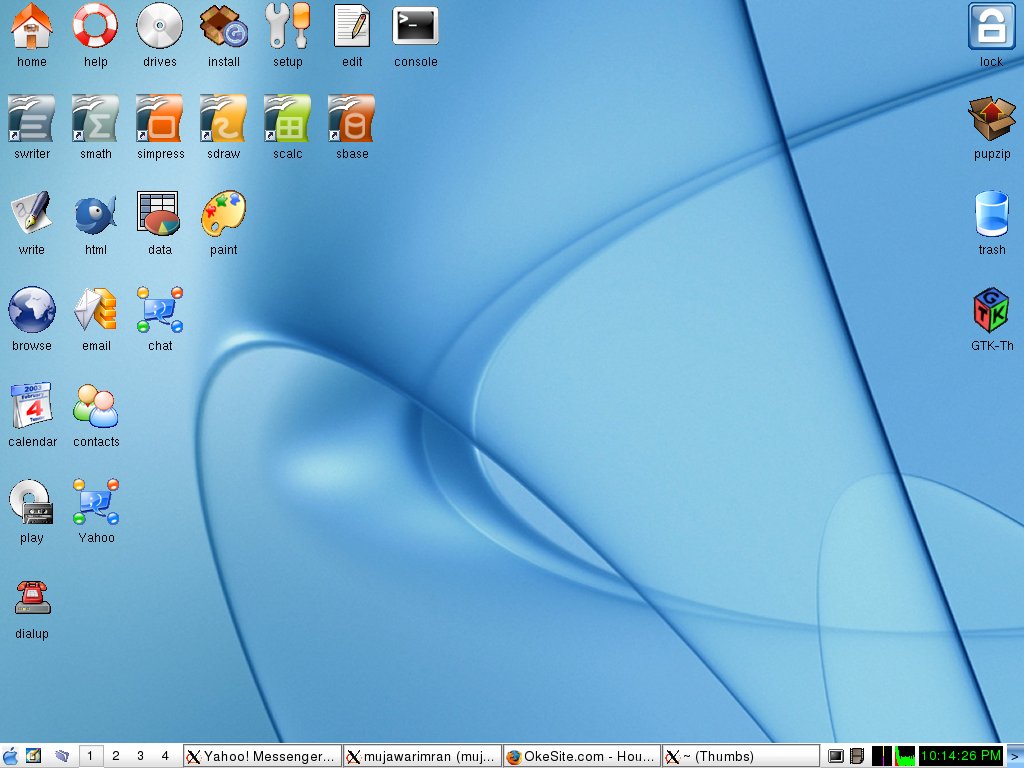Open the GTK-Th theme chooser icon
Screen dimensions: 1024x768
pos(992,310)
